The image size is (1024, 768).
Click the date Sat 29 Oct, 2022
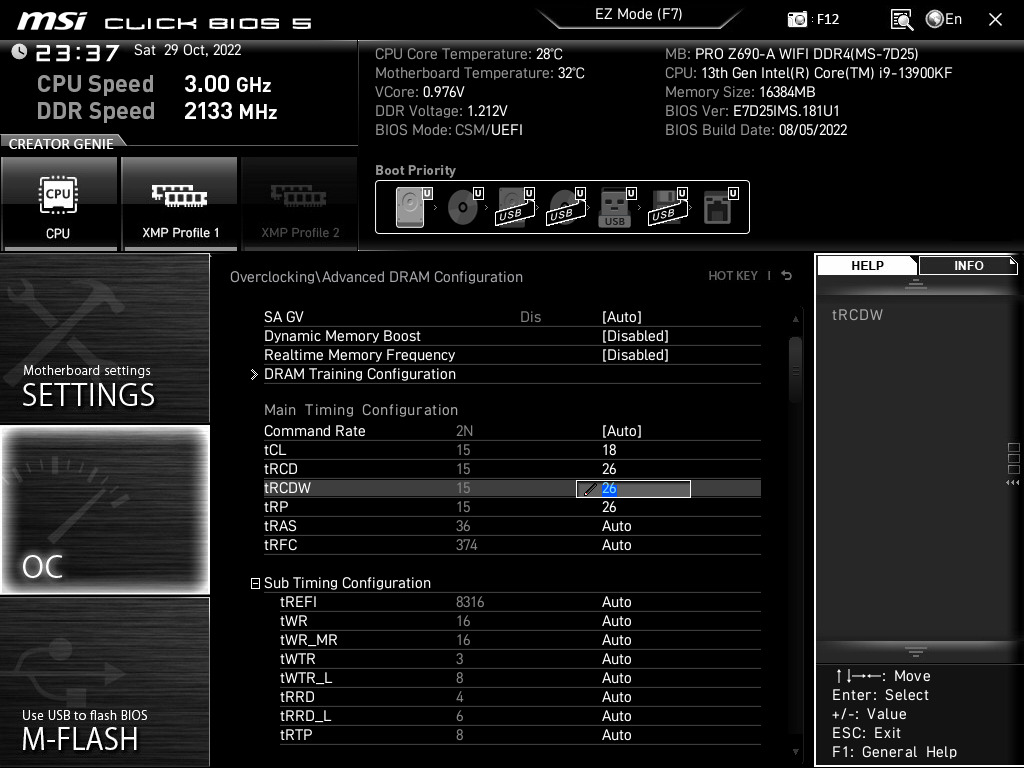point(187,50)
